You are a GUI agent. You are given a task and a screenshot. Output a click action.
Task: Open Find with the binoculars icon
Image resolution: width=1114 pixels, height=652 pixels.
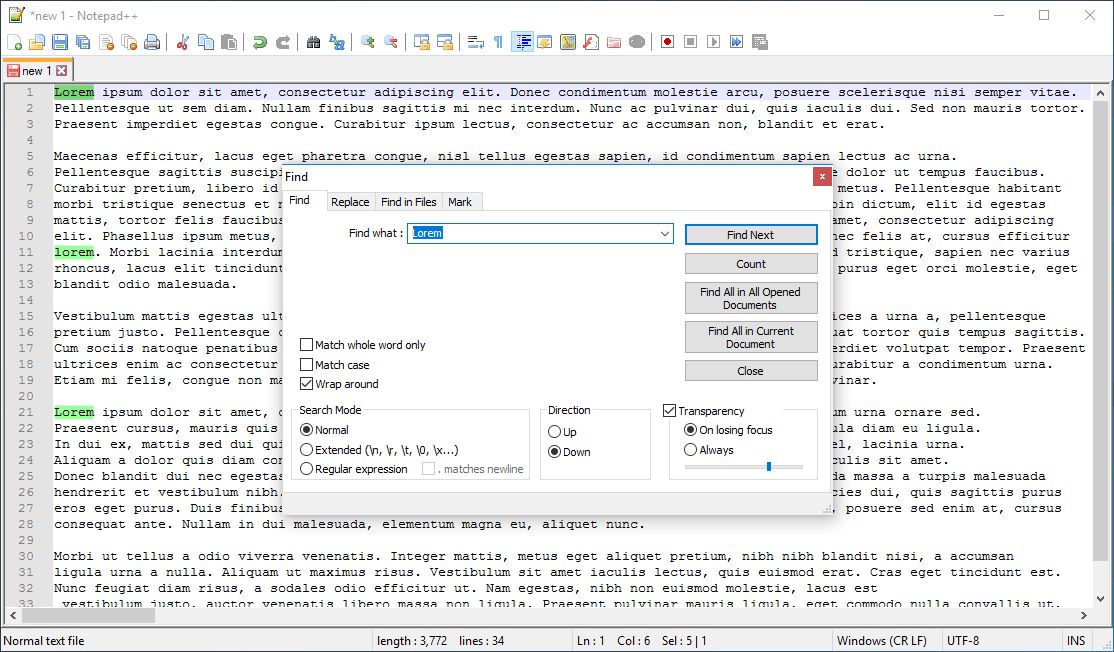(313, 43)
